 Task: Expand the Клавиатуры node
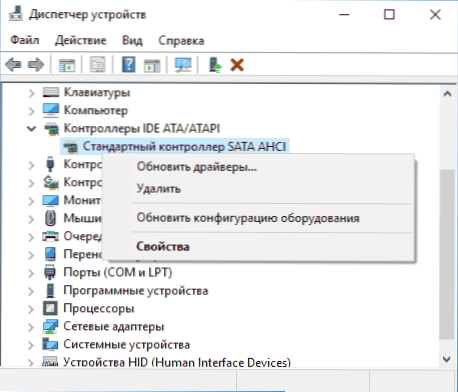click(x=31, y=93)
